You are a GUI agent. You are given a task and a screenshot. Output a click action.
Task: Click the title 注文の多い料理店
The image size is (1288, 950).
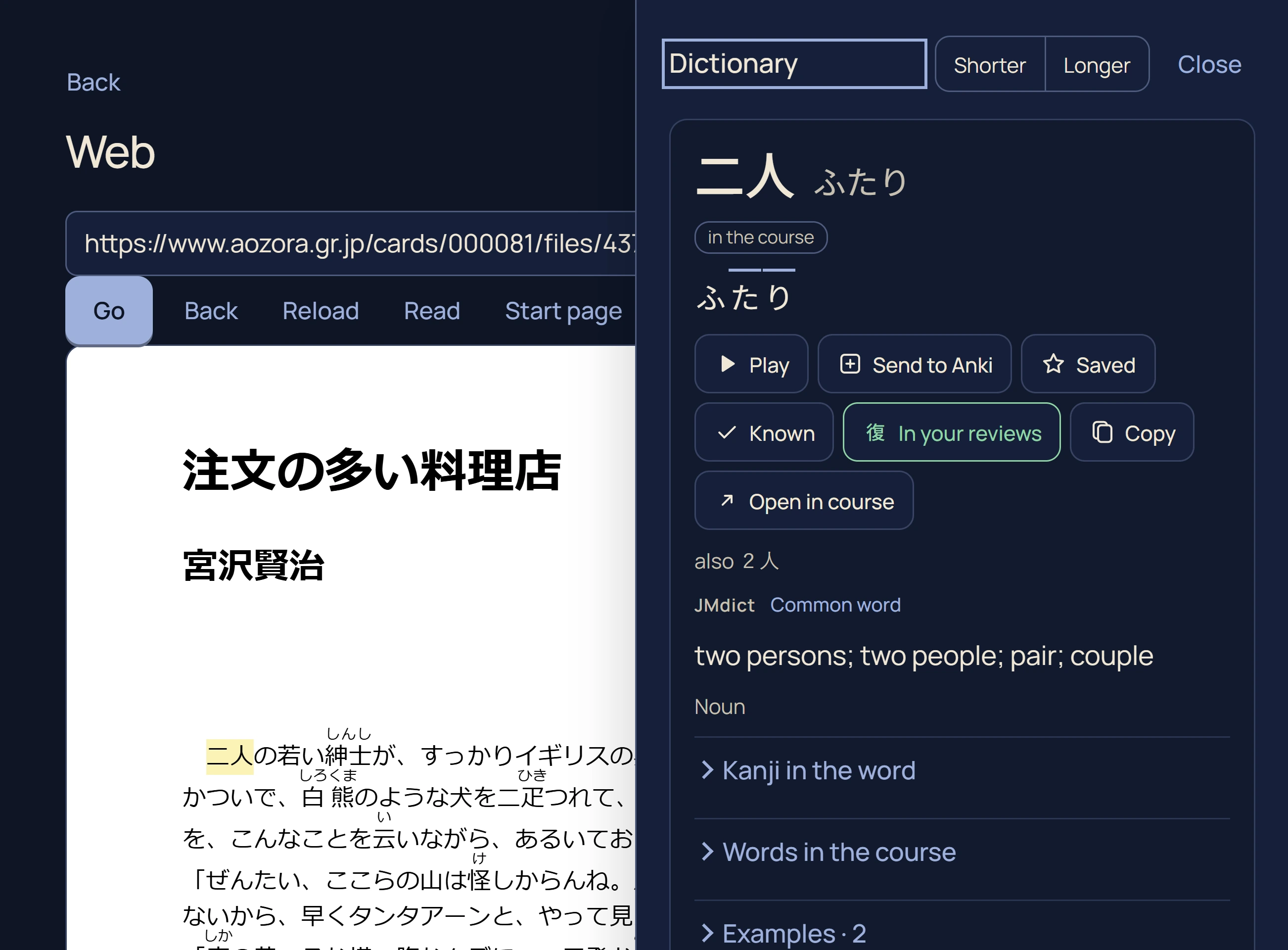pos(372,471)
